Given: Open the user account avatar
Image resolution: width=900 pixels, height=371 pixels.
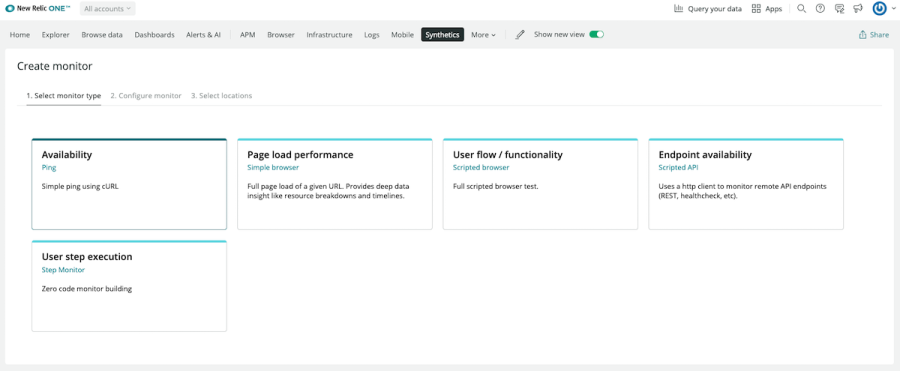Looking at the screenshot, I should (879, 9).
